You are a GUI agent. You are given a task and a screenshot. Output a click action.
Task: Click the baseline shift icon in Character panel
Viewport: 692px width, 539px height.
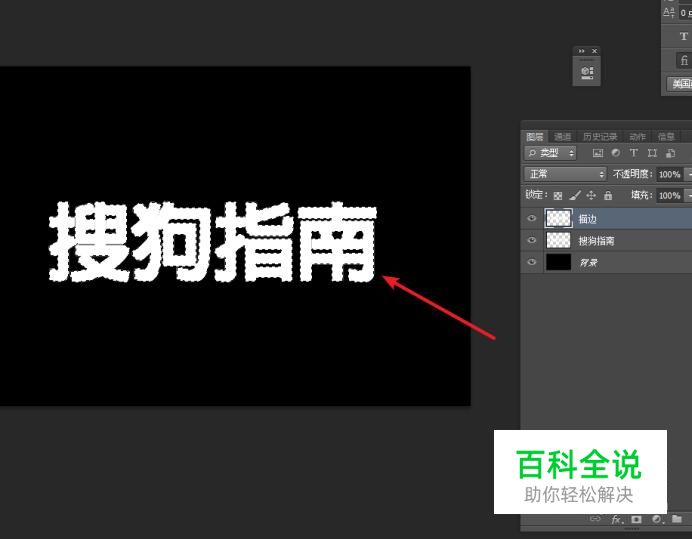coord(669,12)
